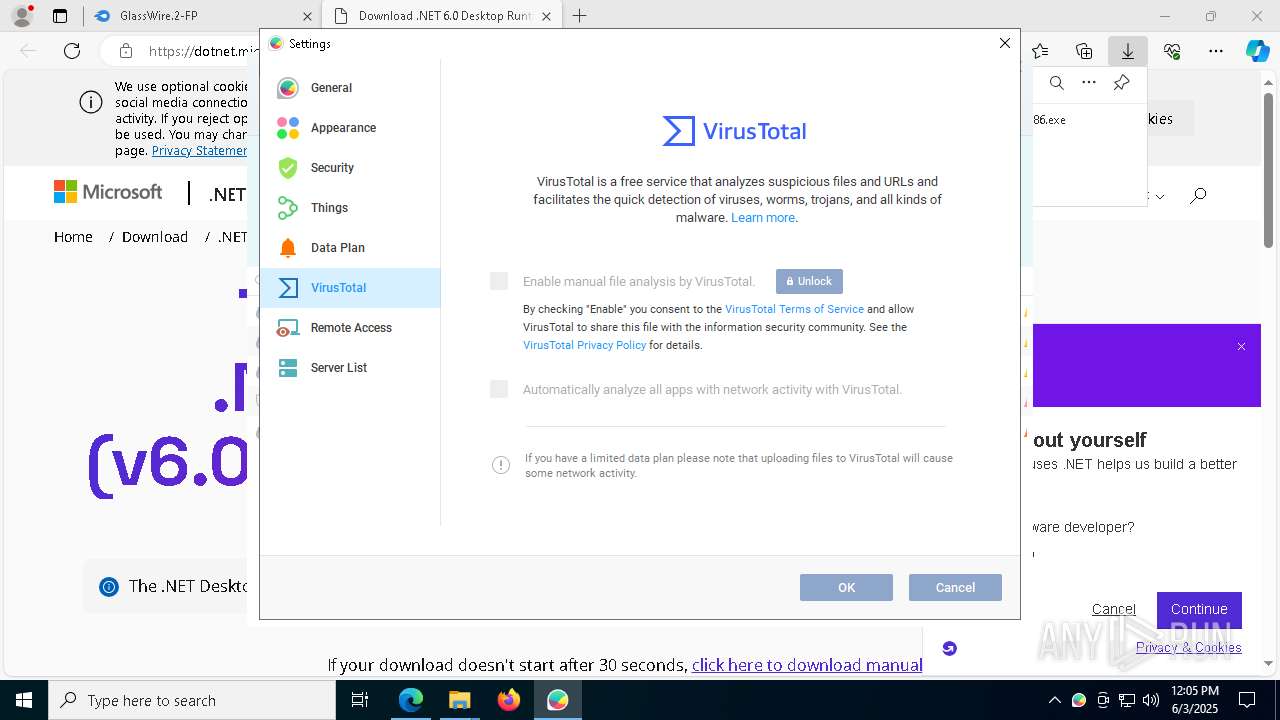Click the VirusTotal logo heading
The image size is (1280, 720).
pos(735,131)
